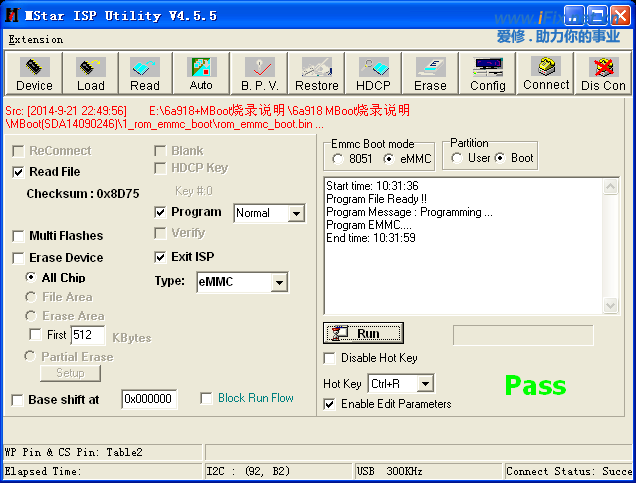The height and width of the screenshot is (483, 636).
Task: Open the Load file toolbar icon
Action: pos(90,74)
